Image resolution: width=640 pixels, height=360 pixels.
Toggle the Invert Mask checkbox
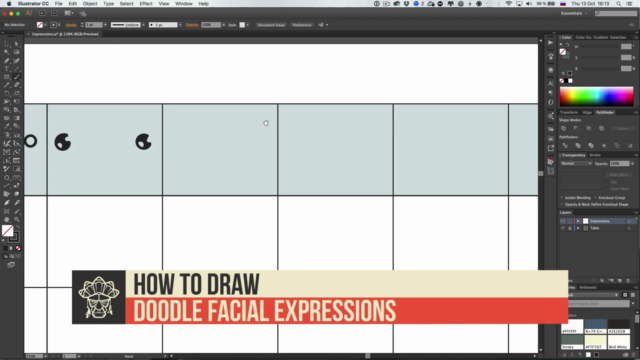[x=608, y=189]
